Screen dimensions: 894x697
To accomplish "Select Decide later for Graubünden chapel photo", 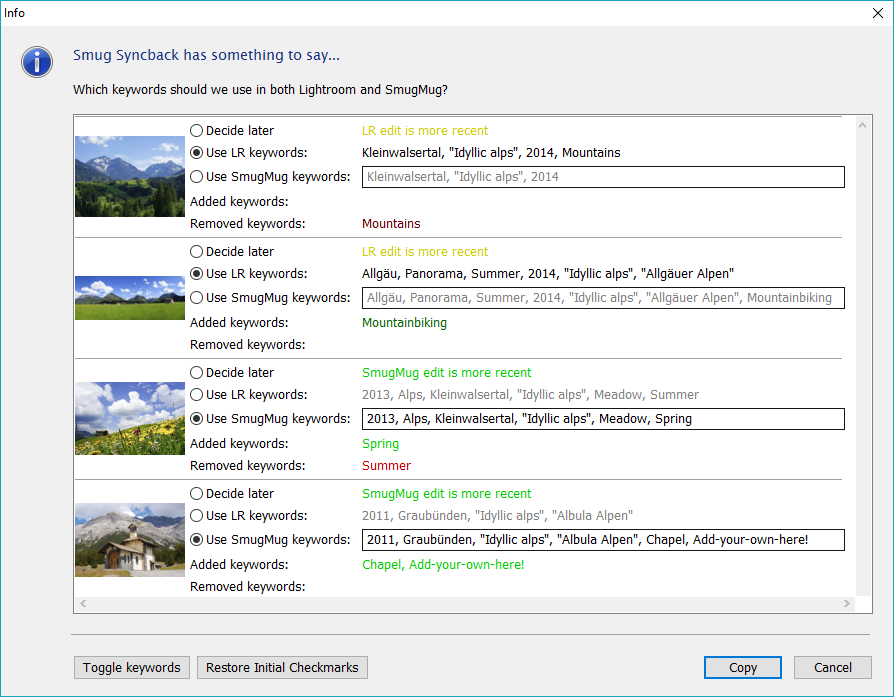I will pyautogui.click(x=232, y=493).
